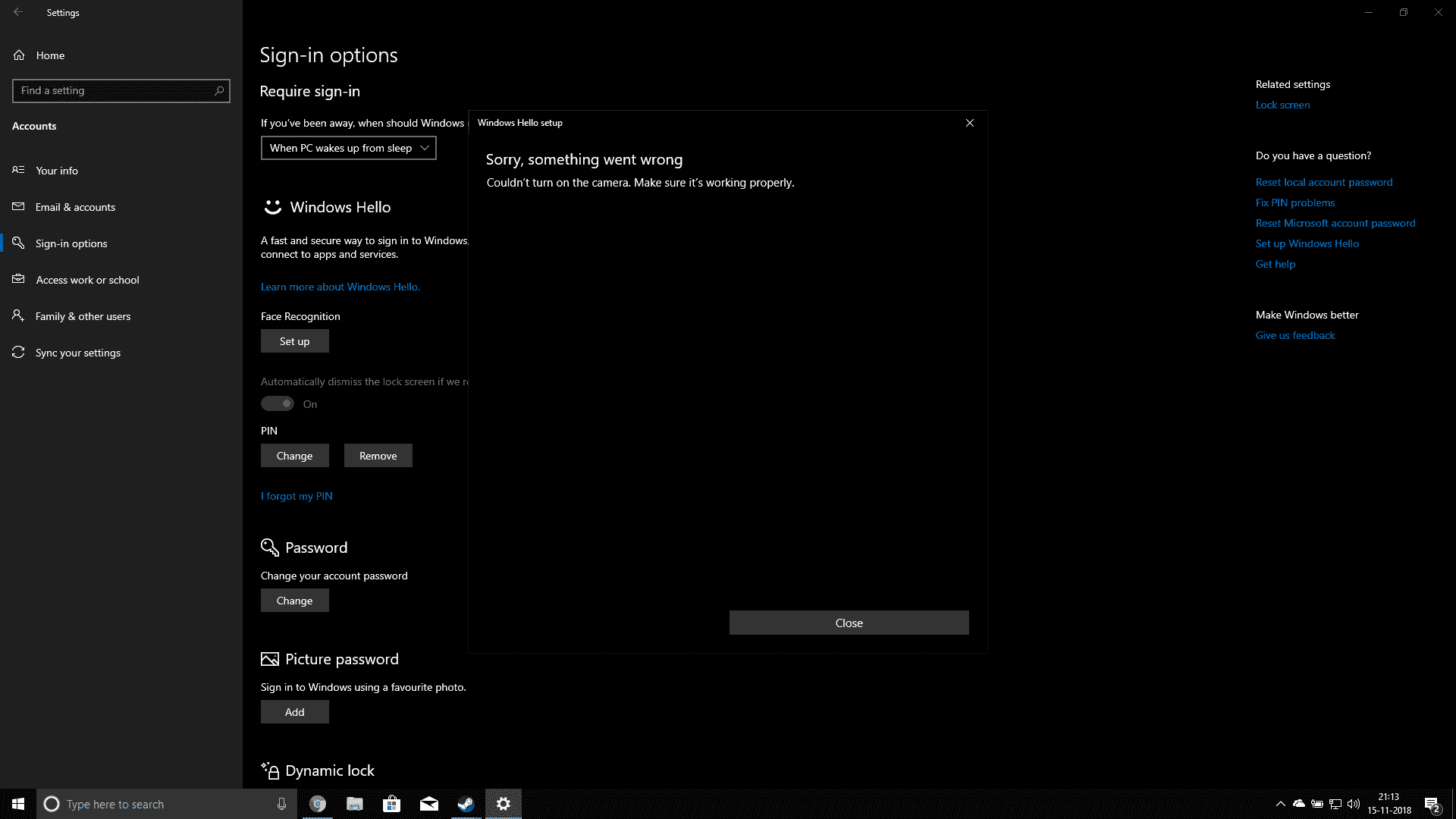
Task: Go back with the Settings back arrow
Action: click(x=18, y=12)
